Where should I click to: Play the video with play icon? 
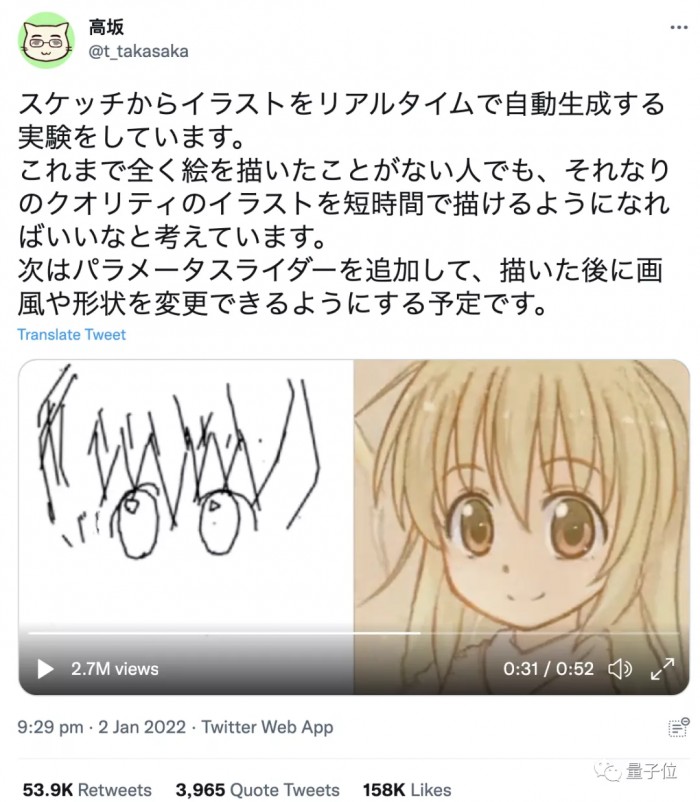pyautogui.click(x=46, y=669)
